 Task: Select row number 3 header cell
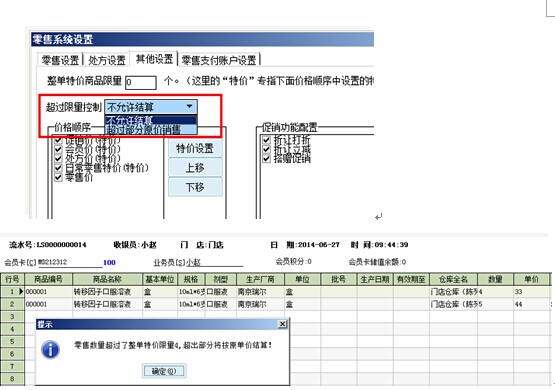12,316
